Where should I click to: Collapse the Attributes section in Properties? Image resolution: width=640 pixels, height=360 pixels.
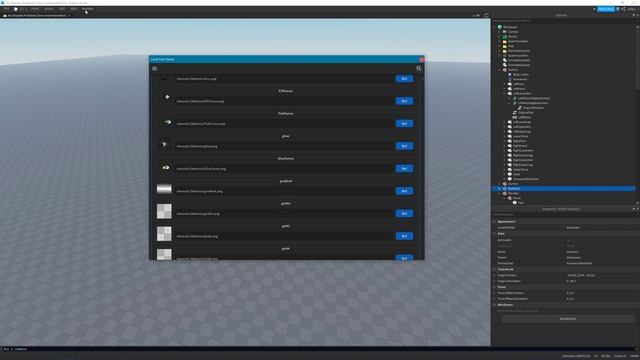point(495,305)
